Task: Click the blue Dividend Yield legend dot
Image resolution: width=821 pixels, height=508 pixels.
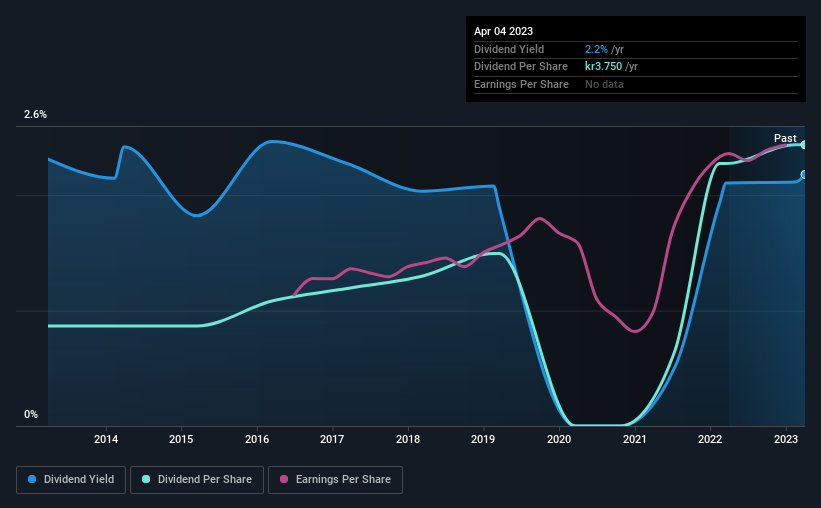Action: point(32,479)
